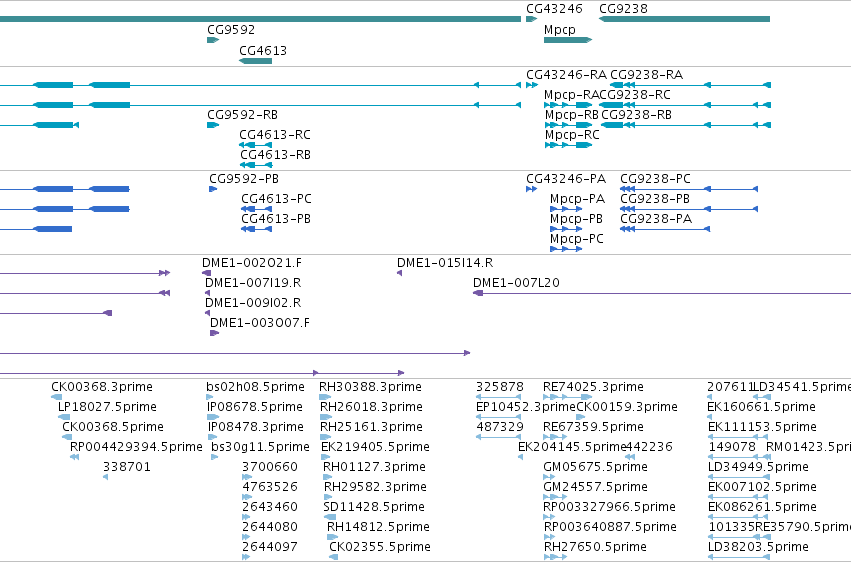This screenshot has width=851, height=562.
Task: Click the CG43246-RA transcript label
Action: click(566, 75)
